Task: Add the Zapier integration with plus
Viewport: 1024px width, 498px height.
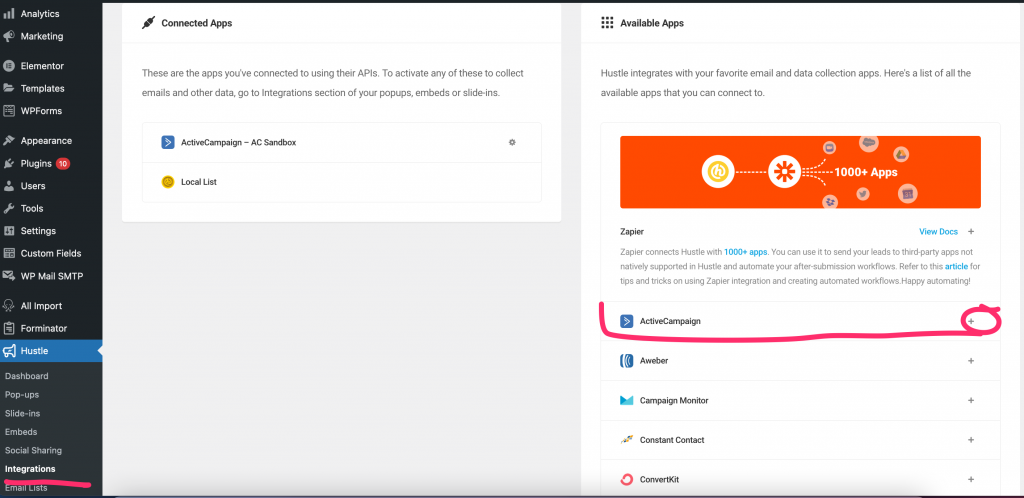Action: (x=971, y=232)
